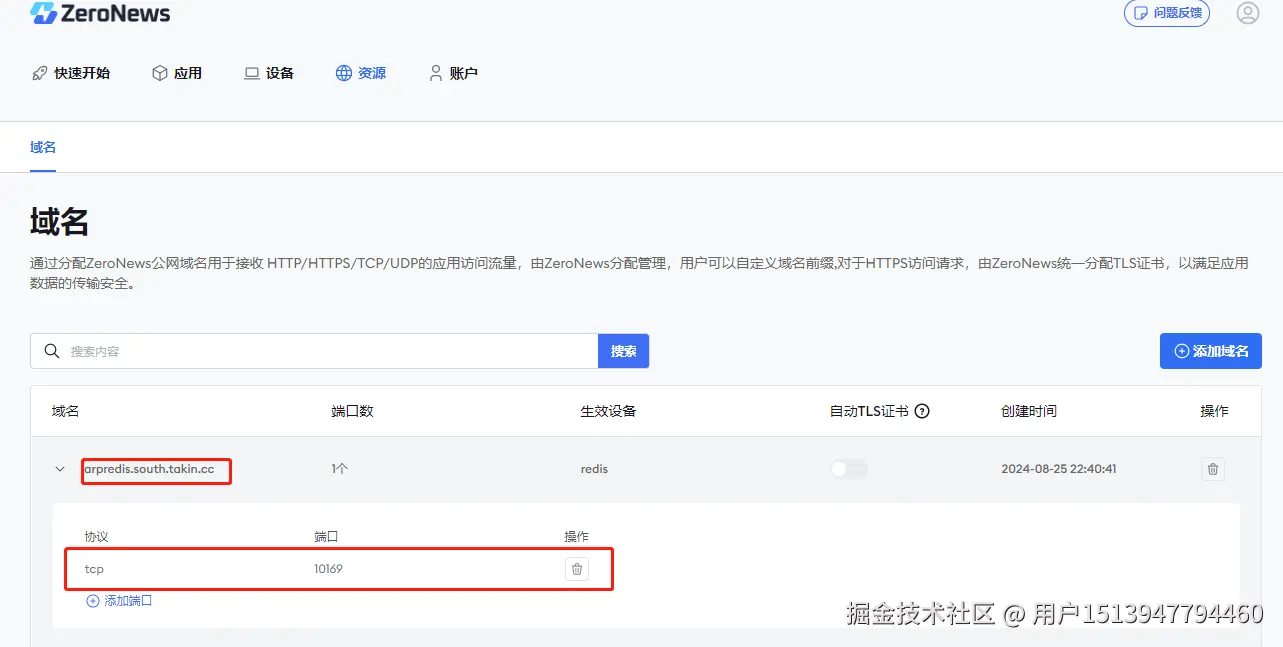This screenshot has height=647, width=1283.
Task: Click the 生效设备 column header
Action: tap(608, 411)
